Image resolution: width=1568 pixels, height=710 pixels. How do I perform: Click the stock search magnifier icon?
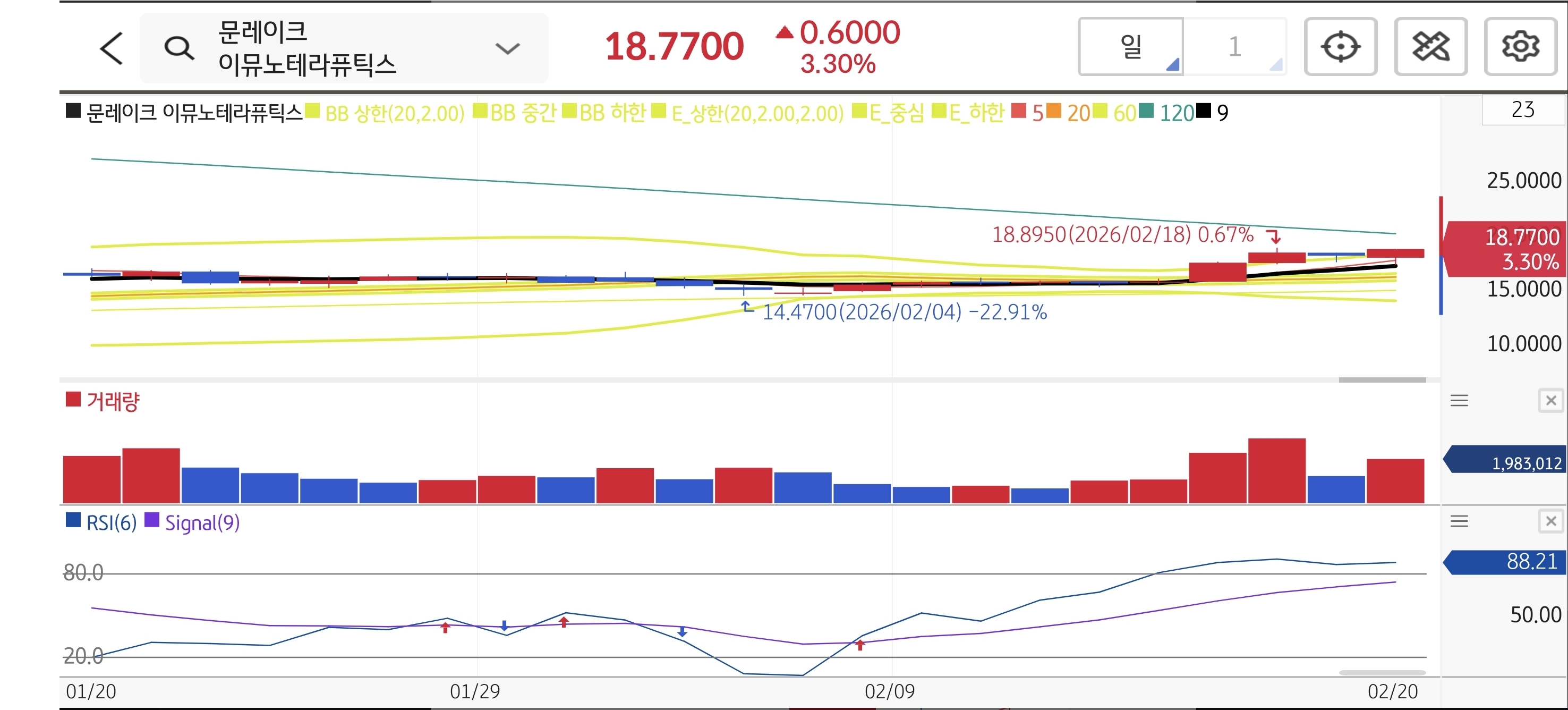(x=179, y=48)
